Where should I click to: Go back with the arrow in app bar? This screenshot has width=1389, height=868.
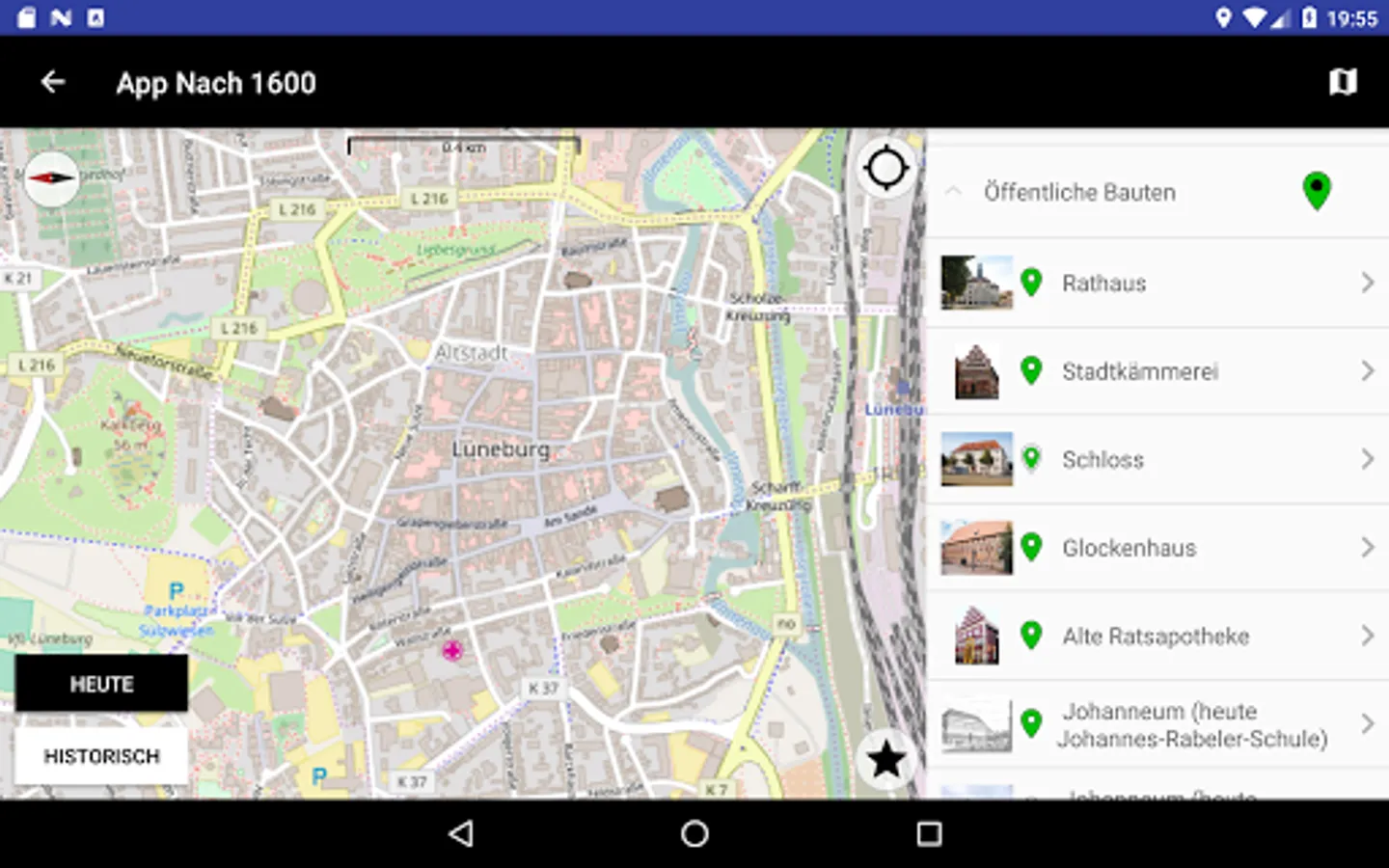(x=53, y=83)
